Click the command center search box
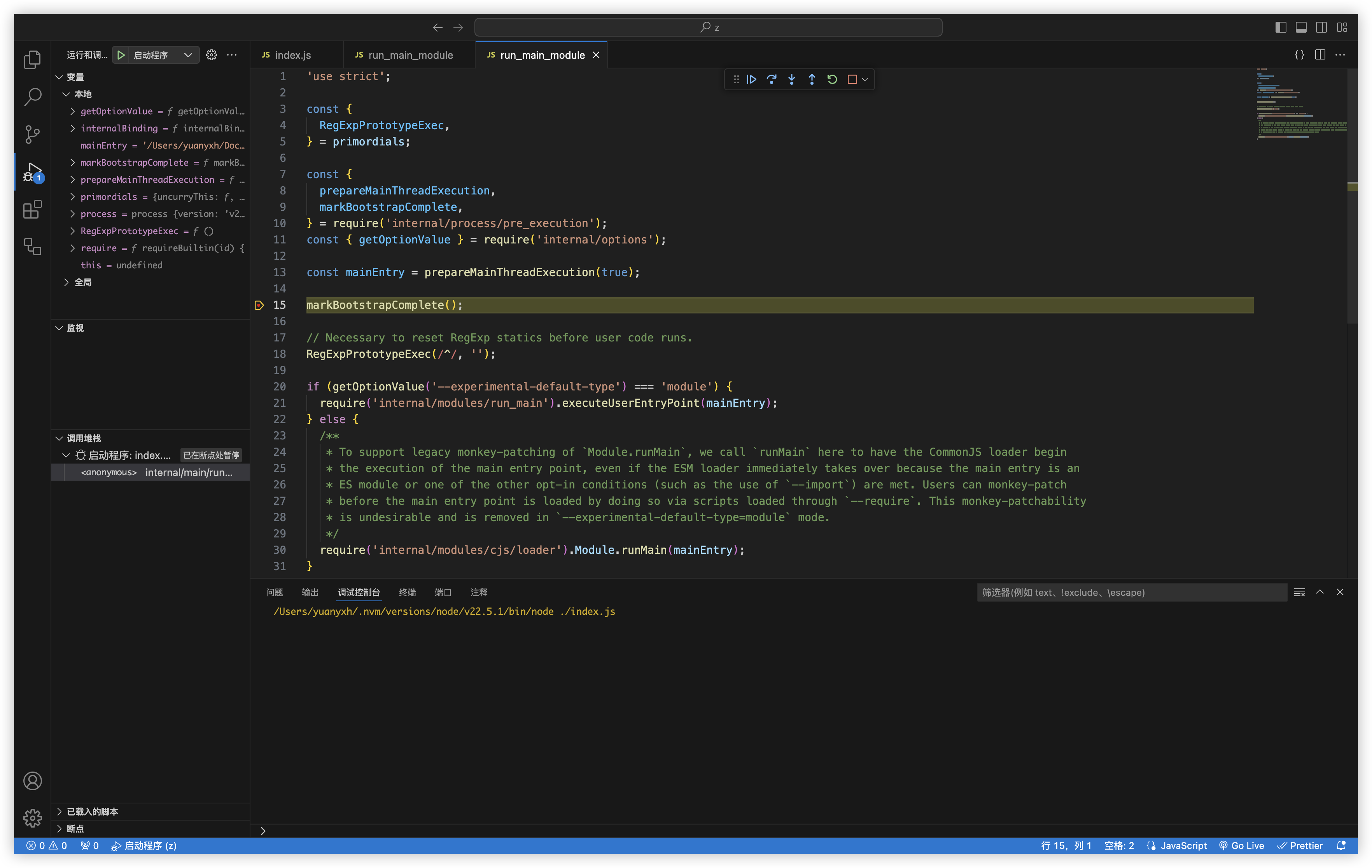 point(708,27)
